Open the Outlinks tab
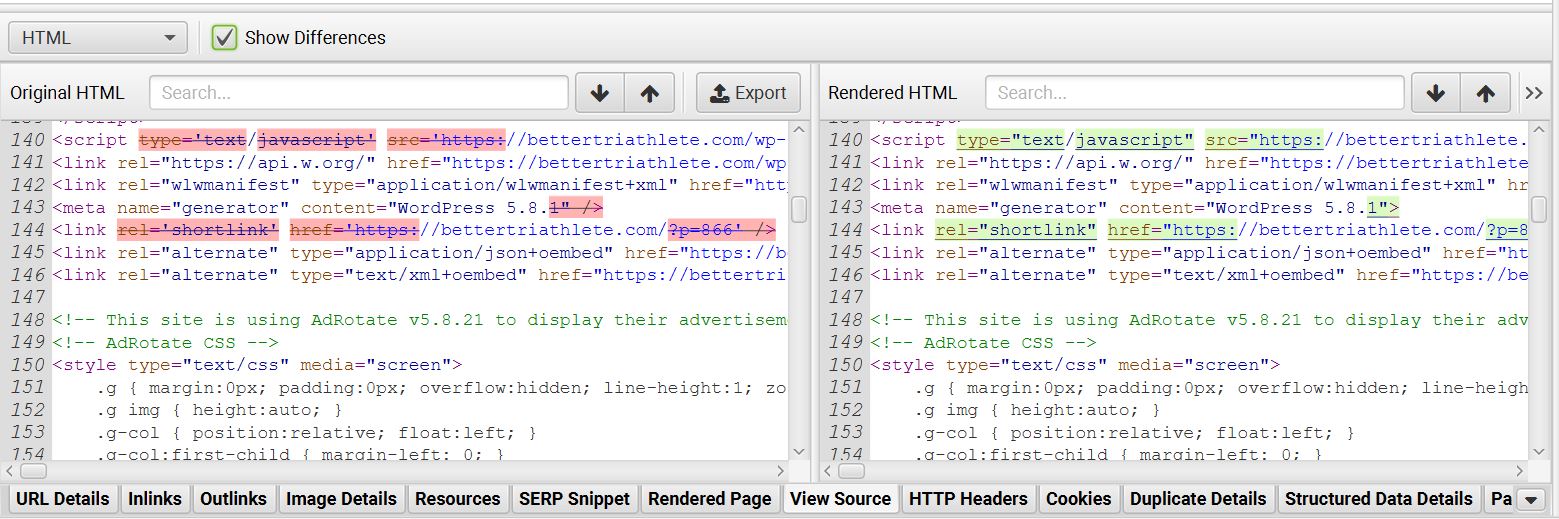The width and height of the screenshot is (1559, 519). (x=233, y=499)
